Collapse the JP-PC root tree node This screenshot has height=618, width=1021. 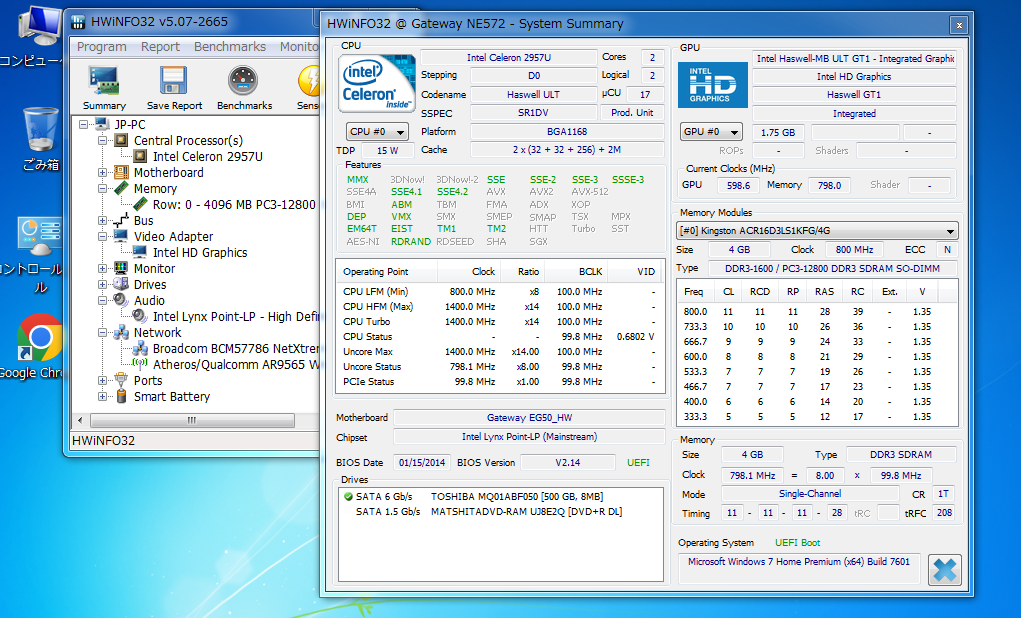83,124
